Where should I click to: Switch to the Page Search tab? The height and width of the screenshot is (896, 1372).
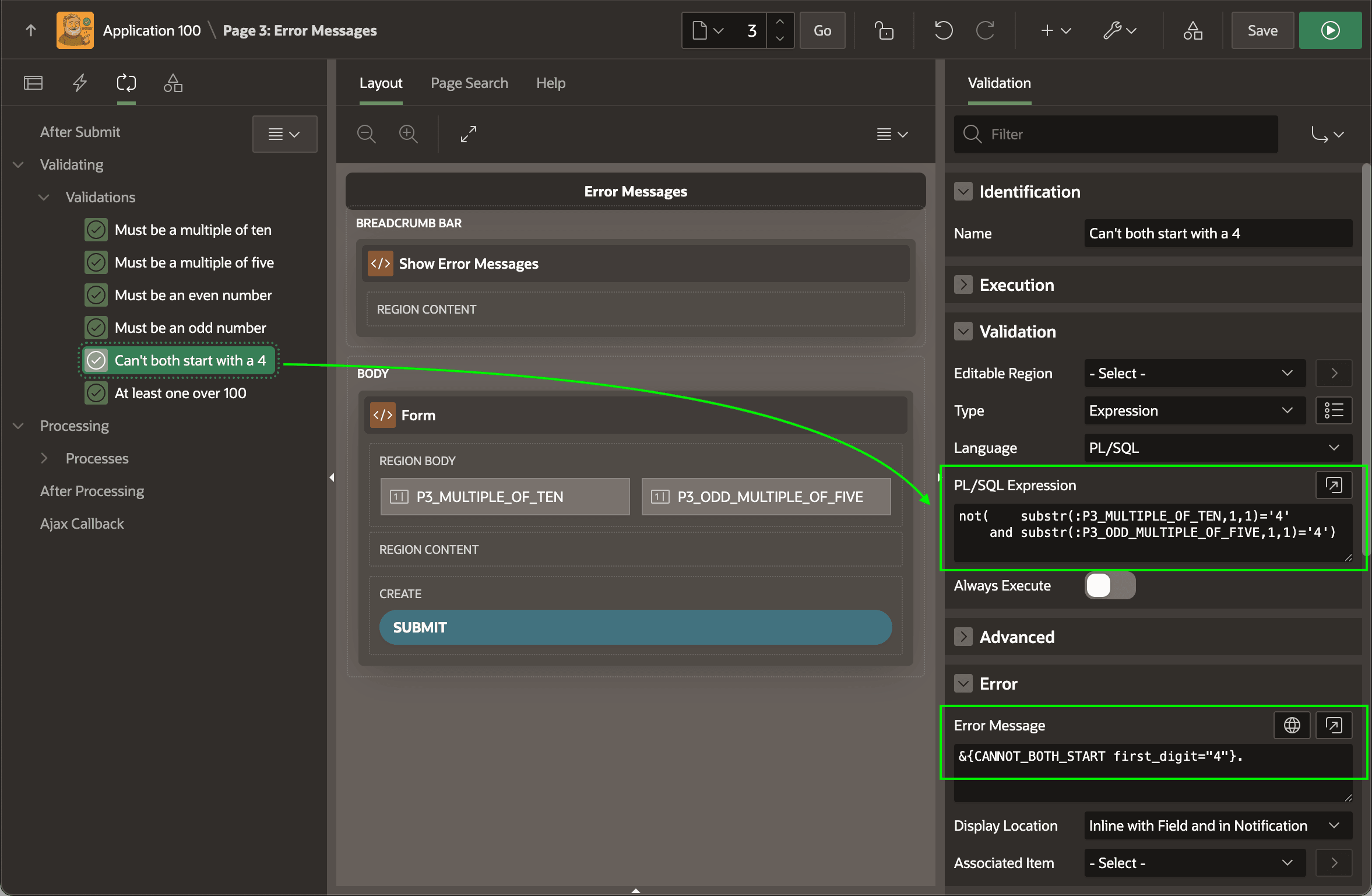pos(469,83)
